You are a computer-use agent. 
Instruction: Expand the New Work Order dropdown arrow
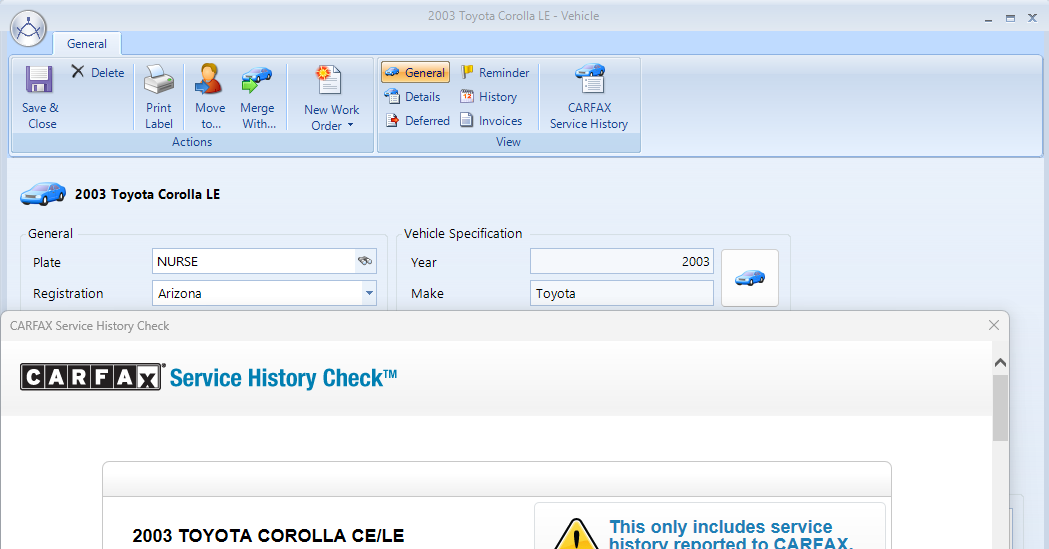coord(350,126)
